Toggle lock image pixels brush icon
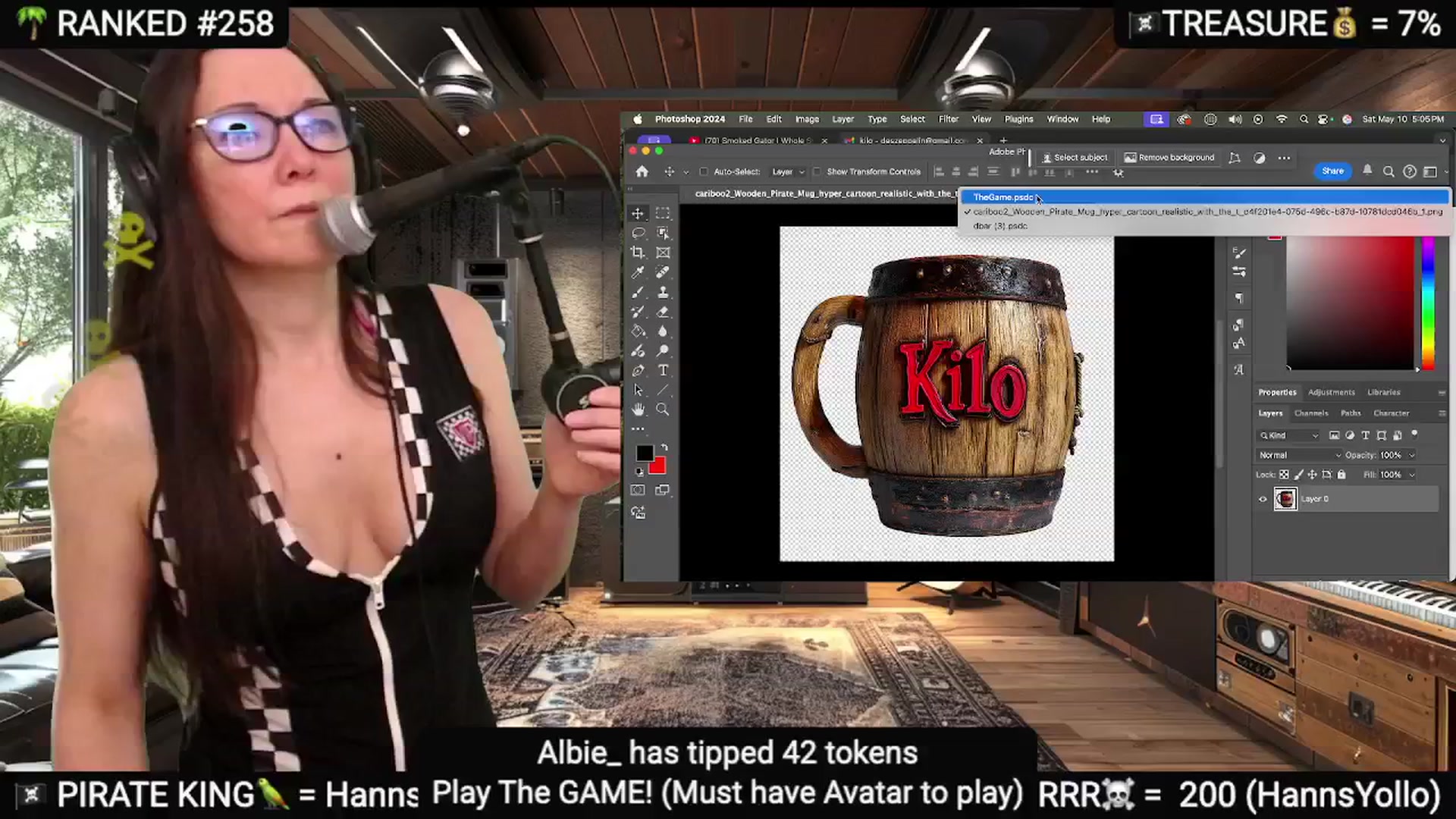 coord(1298,475)
